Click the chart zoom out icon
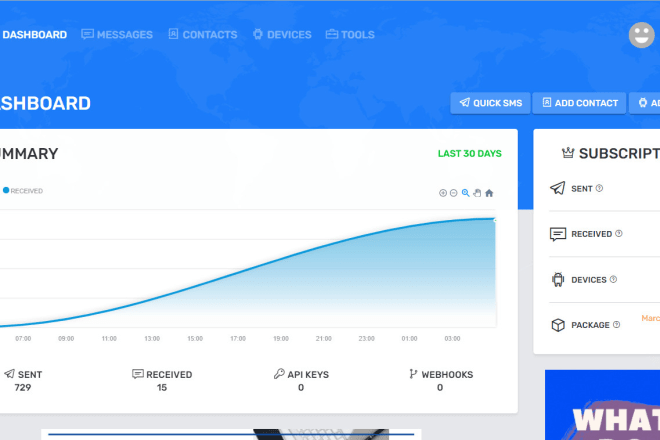 tap(453, 193)
